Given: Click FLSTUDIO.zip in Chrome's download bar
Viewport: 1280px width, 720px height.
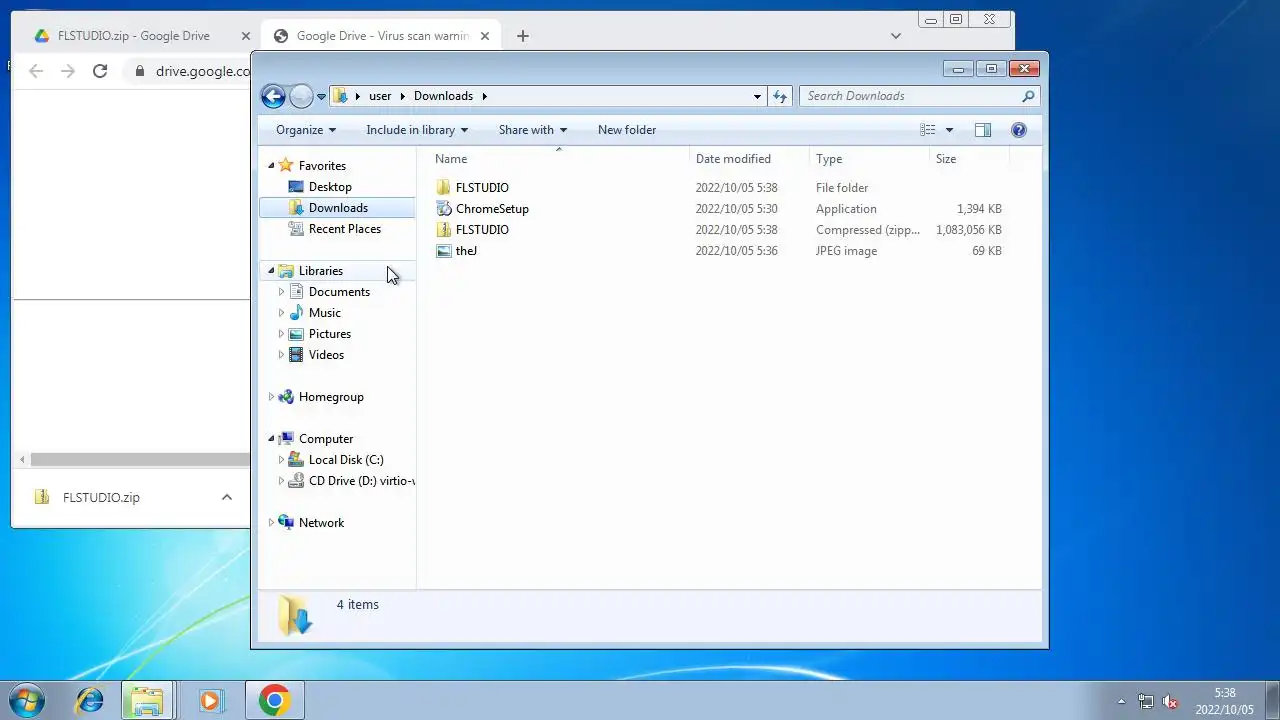Looking at the screenshot, I should tap(100, 497).
